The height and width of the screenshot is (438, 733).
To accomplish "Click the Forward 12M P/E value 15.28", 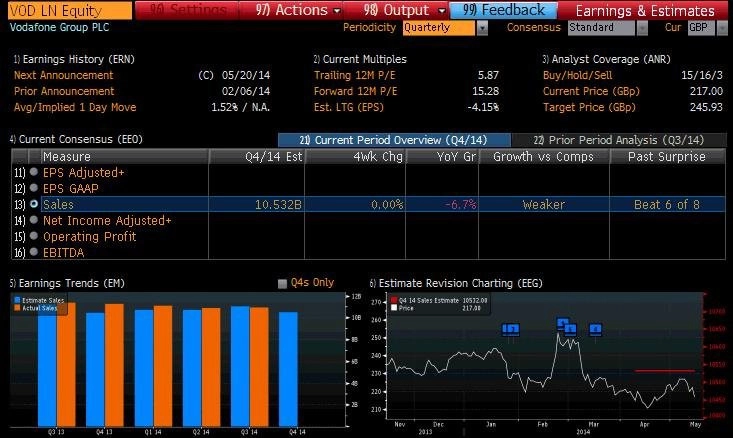I will click(485, 91).
